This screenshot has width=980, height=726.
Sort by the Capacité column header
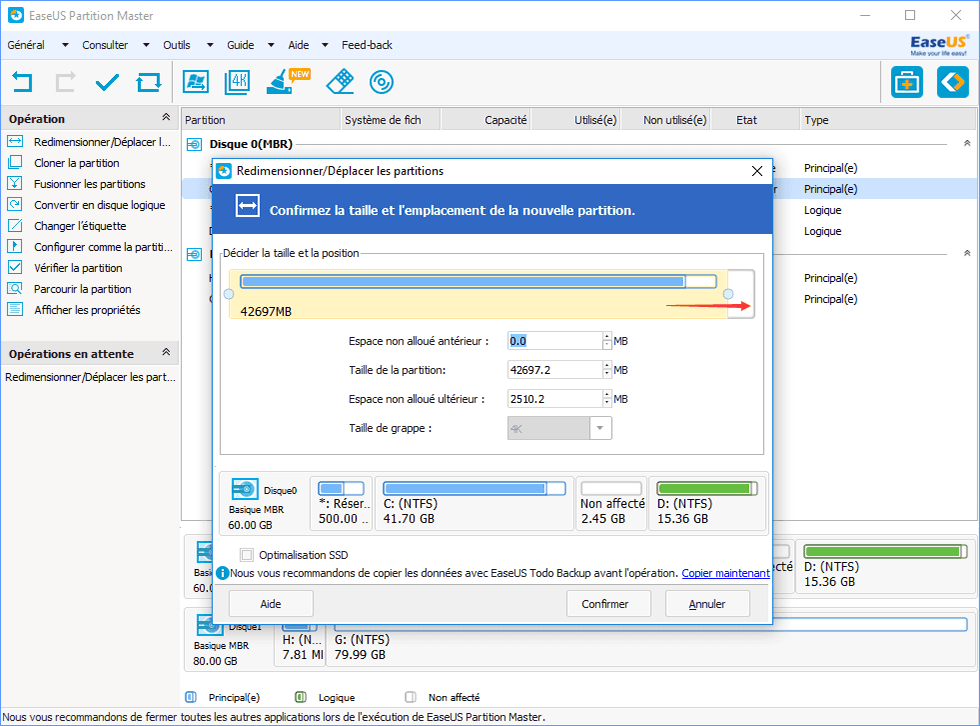pos(486,120)
